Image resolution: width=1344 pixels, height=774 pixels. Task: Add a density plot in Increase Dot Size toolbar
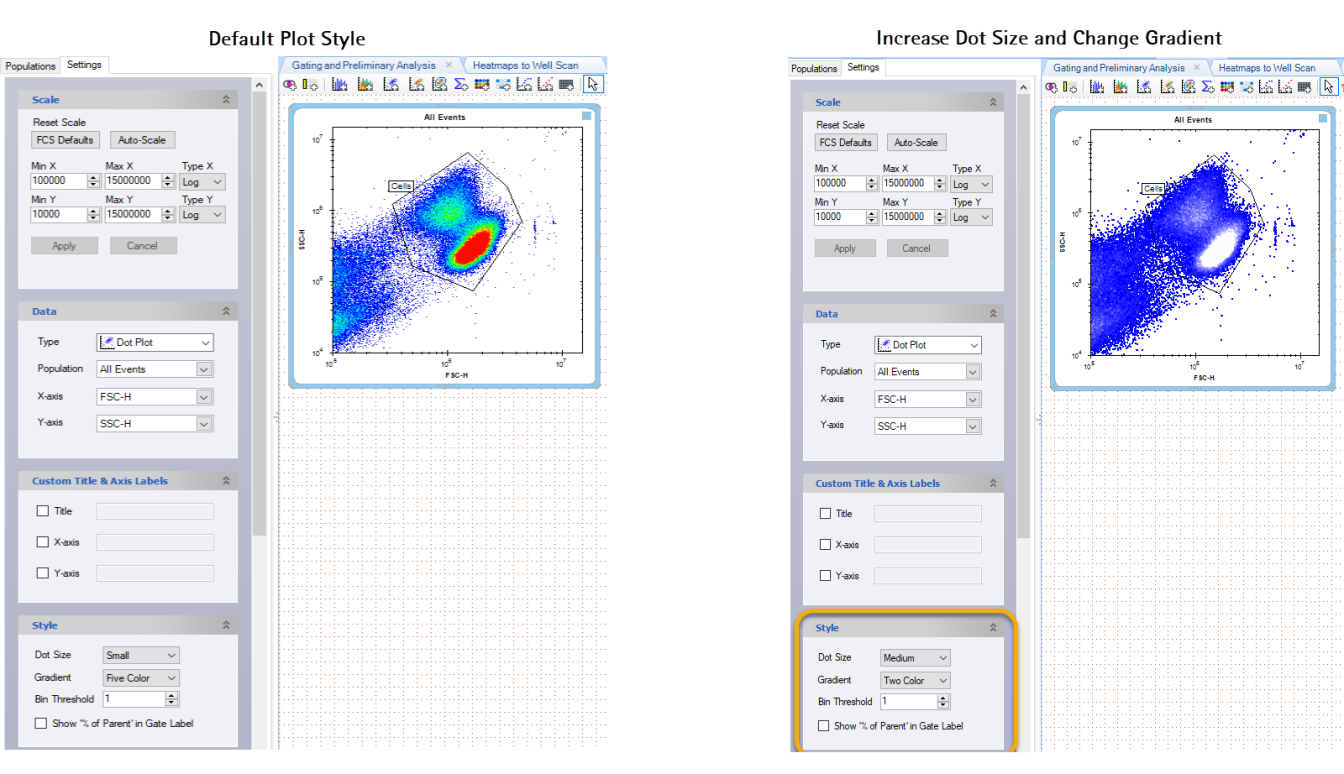click(x=1167, y=87)
